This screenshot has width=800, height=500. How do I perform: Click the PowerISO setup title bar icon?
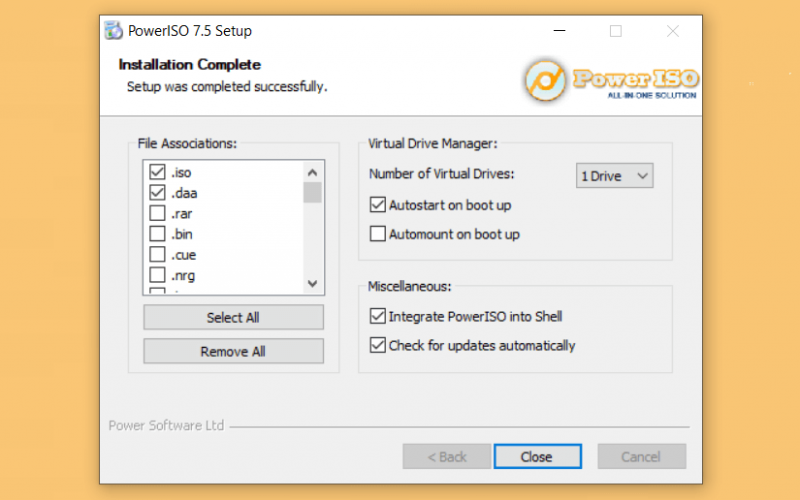[113, 31]
